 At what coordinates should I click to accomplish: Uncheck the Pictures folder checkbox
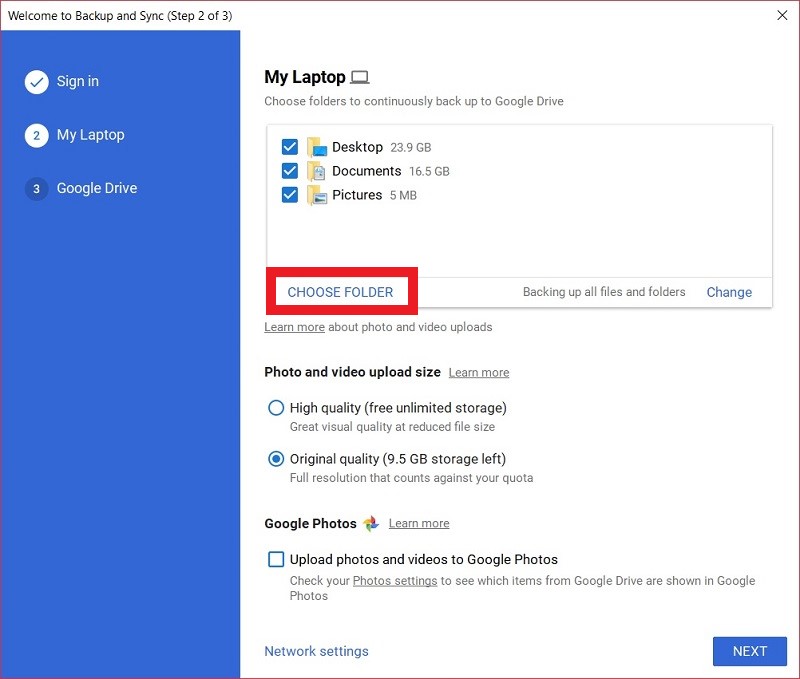(x=290, y=195)
